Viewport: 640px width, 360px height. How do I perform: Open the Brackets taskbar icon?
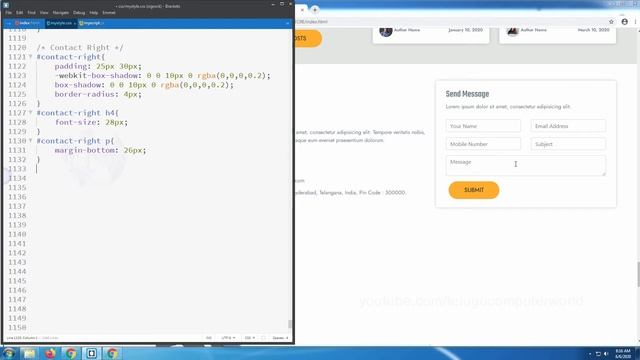(x=91, y=353)
